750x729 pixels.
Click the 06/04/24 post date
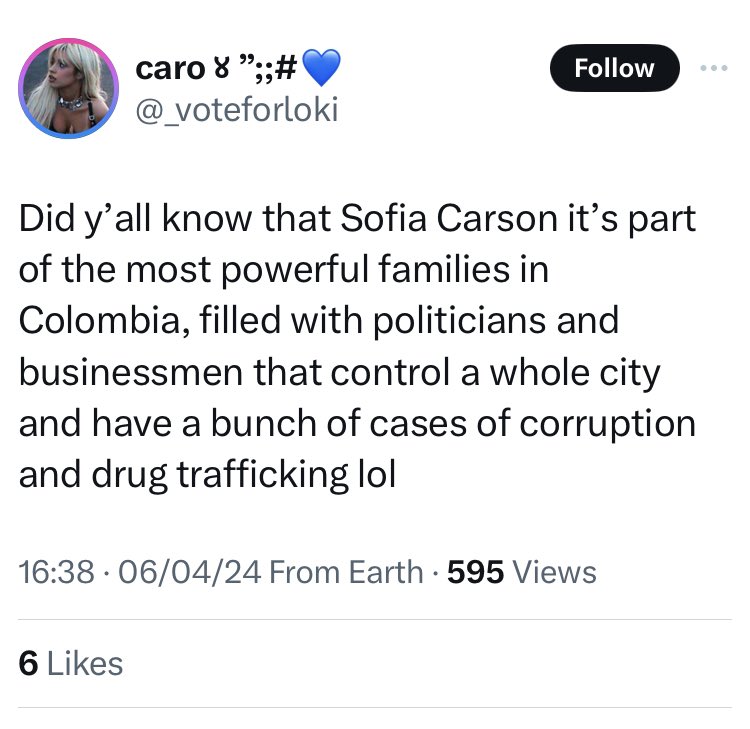[188, 572]
